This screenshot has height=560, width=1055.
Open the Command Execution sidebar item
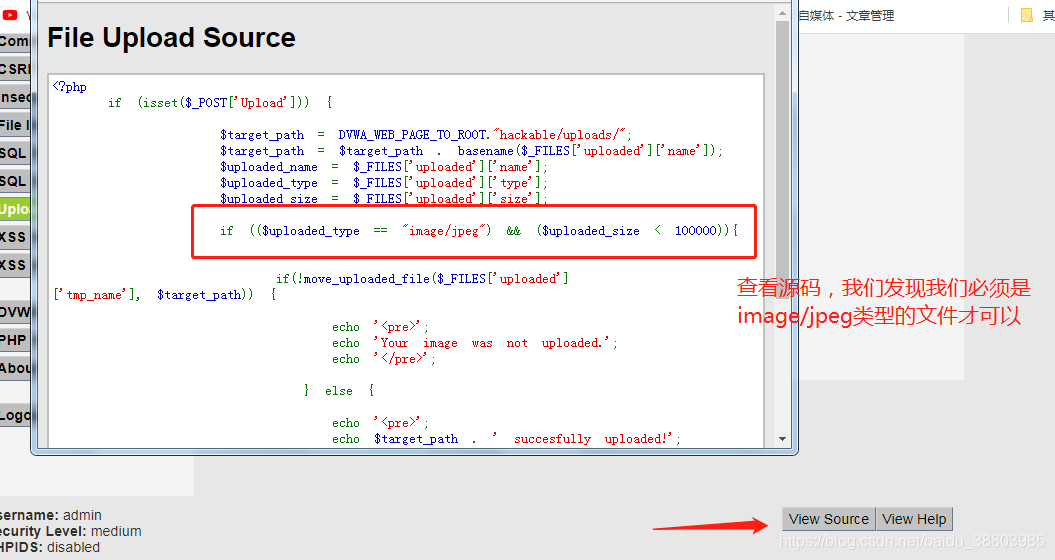click(15, 41)
